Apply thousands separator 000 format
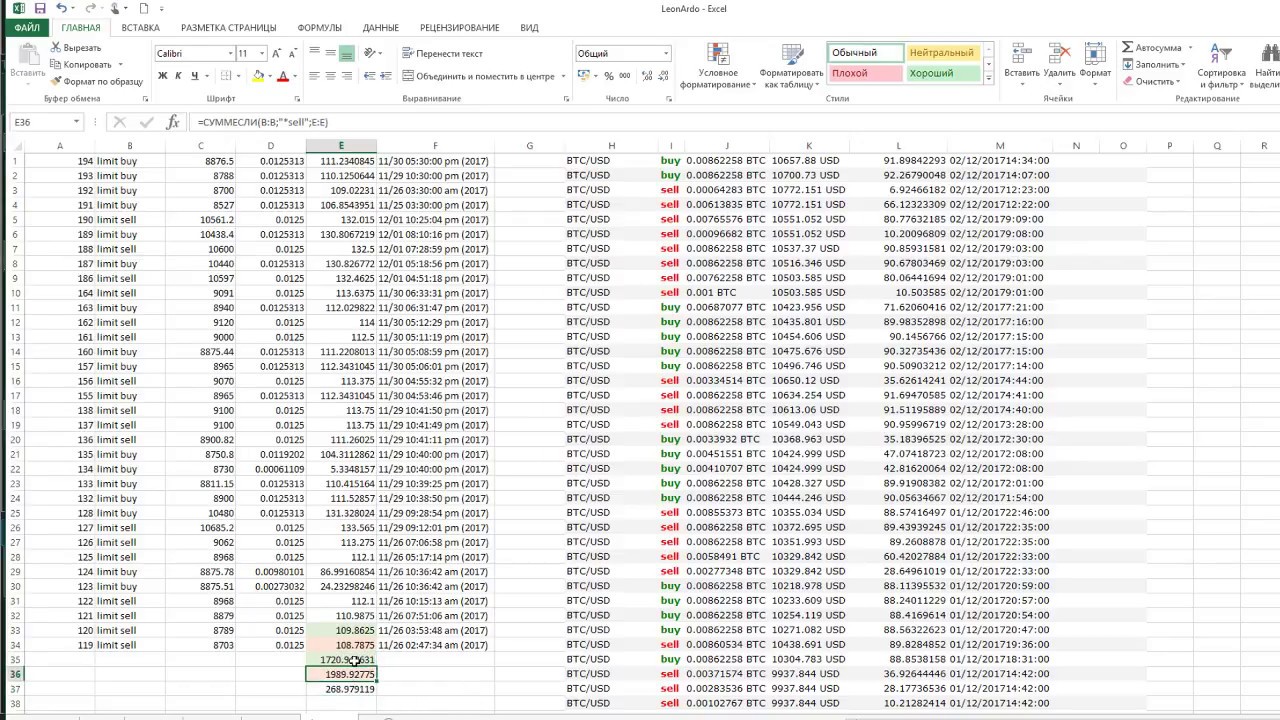1280x720 pixels. (x=624, y=76)
